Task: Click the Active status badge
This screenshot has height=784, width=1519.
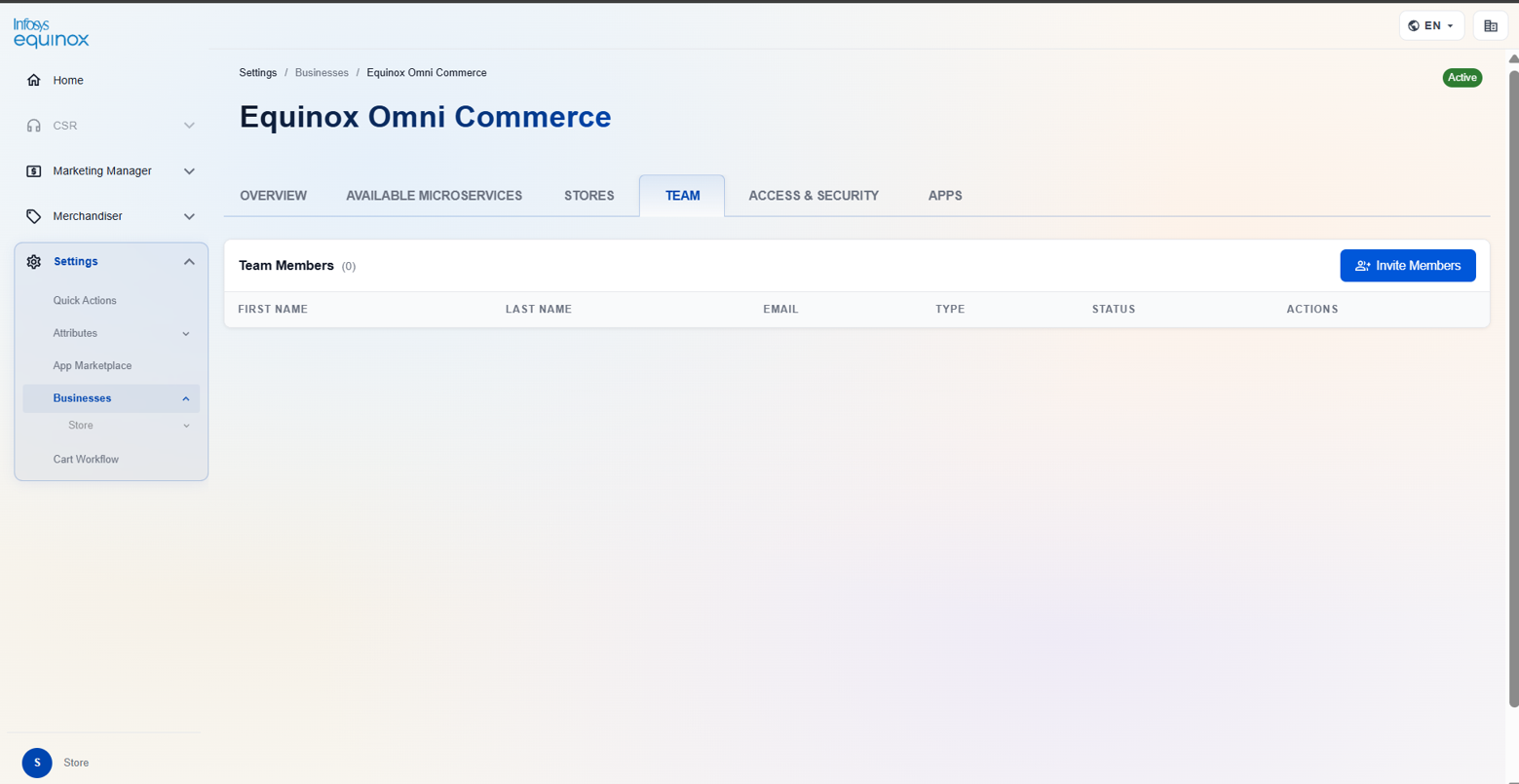Action: tap(1462, 78)
